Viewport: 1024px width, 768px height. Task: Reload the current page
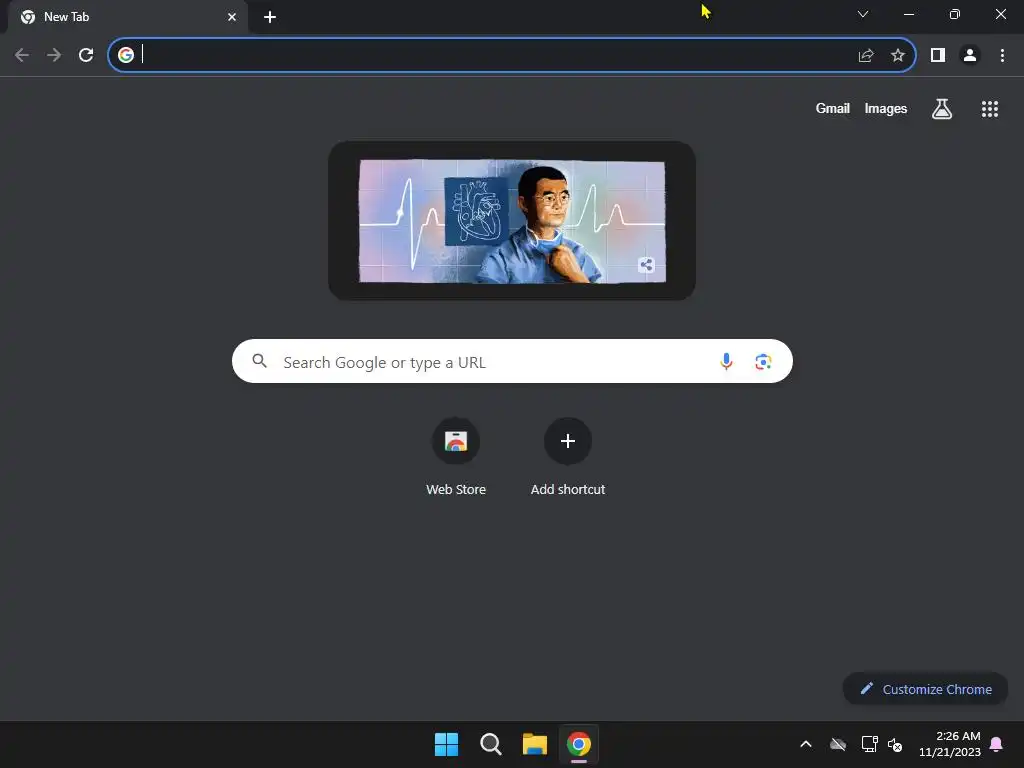86,55
